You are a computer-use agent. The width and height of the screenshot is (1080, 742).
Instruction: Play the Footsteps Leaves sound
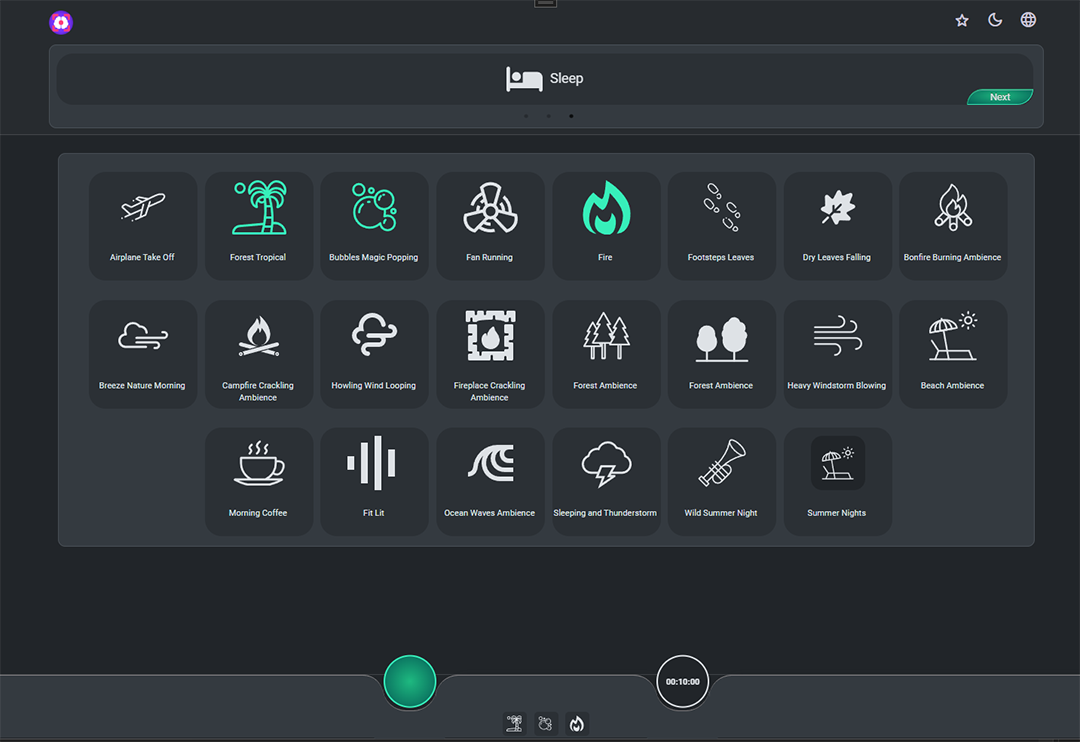coord(721,225)
